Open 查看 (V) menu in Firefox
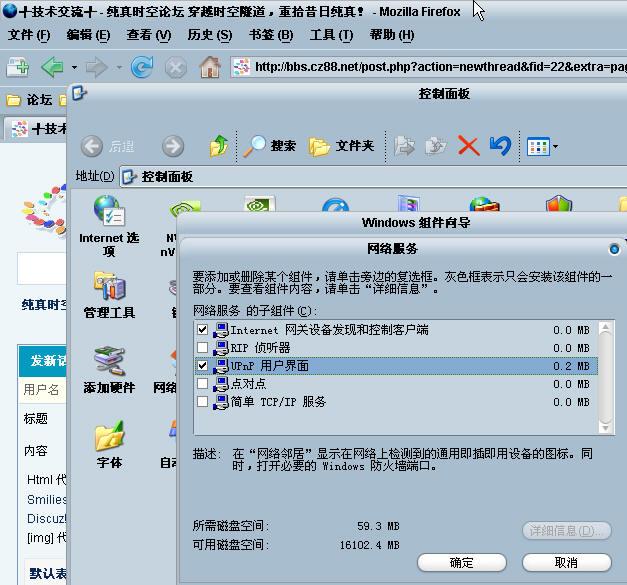 (x=149, y=35)
